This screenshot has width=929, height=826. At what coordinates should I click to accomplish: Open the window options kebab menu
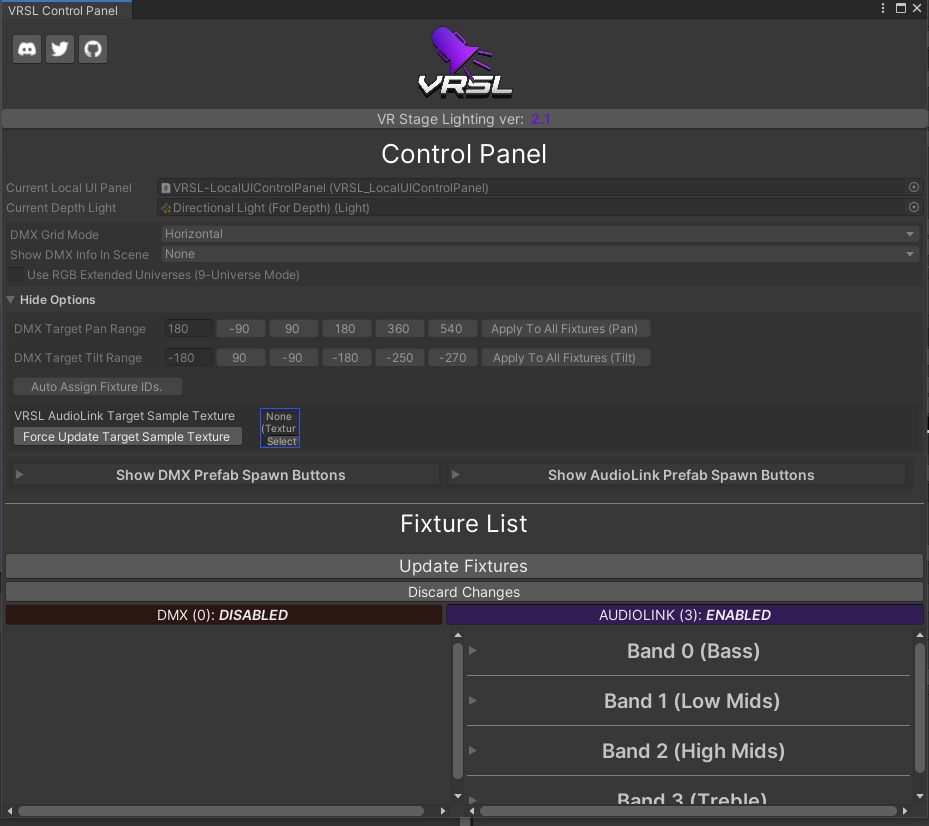point(883,8)
